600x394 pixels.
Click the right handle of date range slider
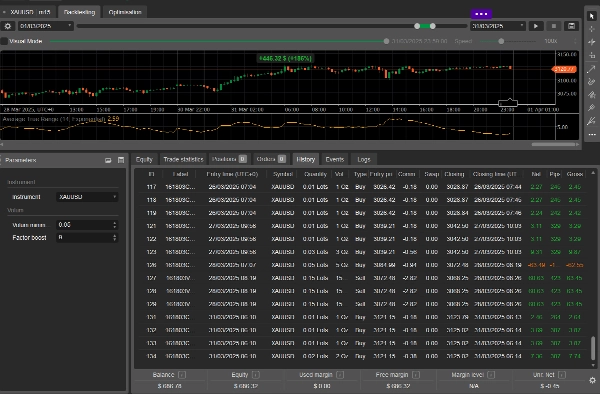pos(432,26)
